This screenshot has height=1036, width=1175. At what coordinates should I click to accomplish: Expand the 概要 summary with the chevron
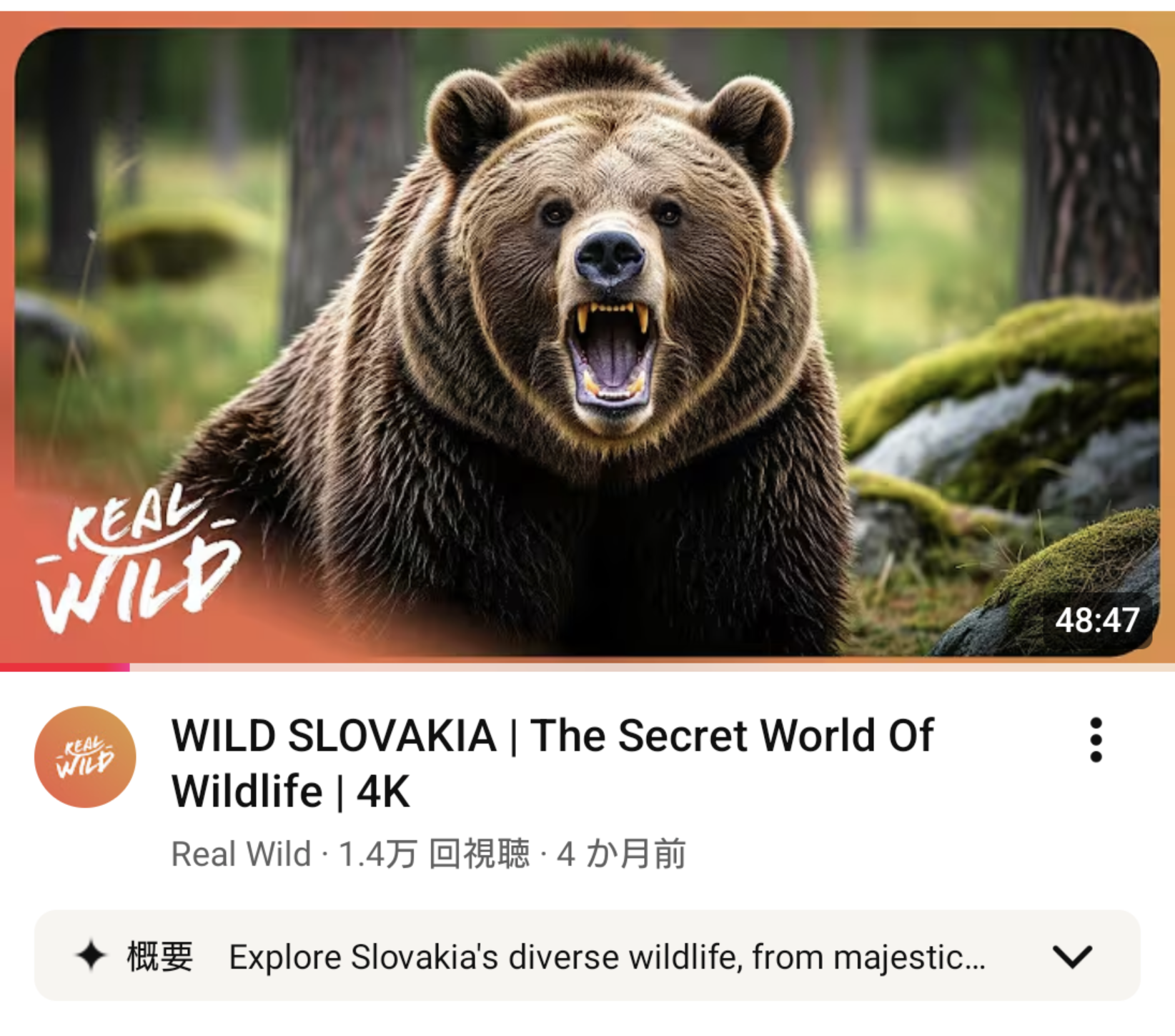click(1072, 957)
